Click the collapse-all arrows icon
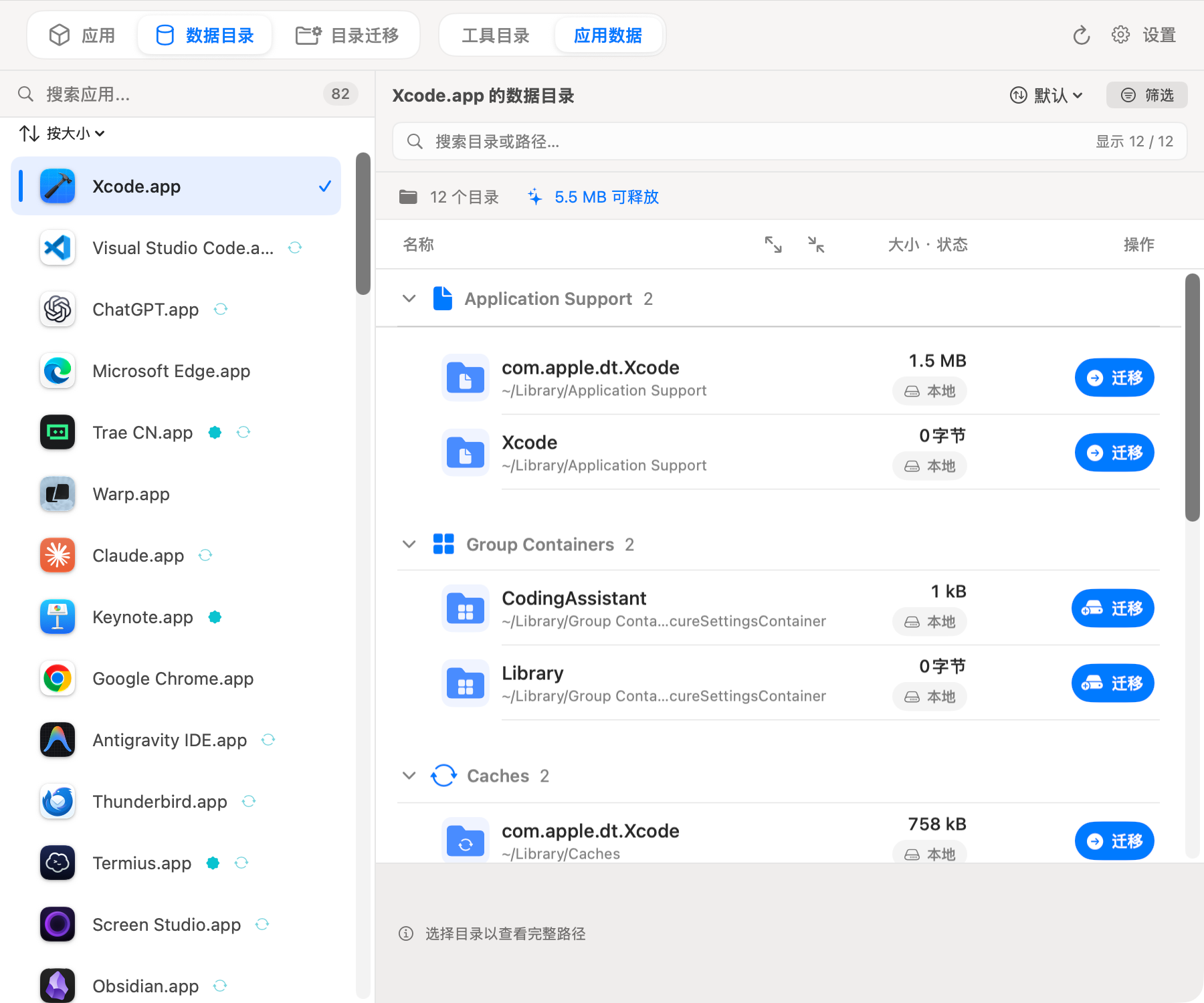The width and height of the screenshot is (1204, 1003). [x=816, y=245]
